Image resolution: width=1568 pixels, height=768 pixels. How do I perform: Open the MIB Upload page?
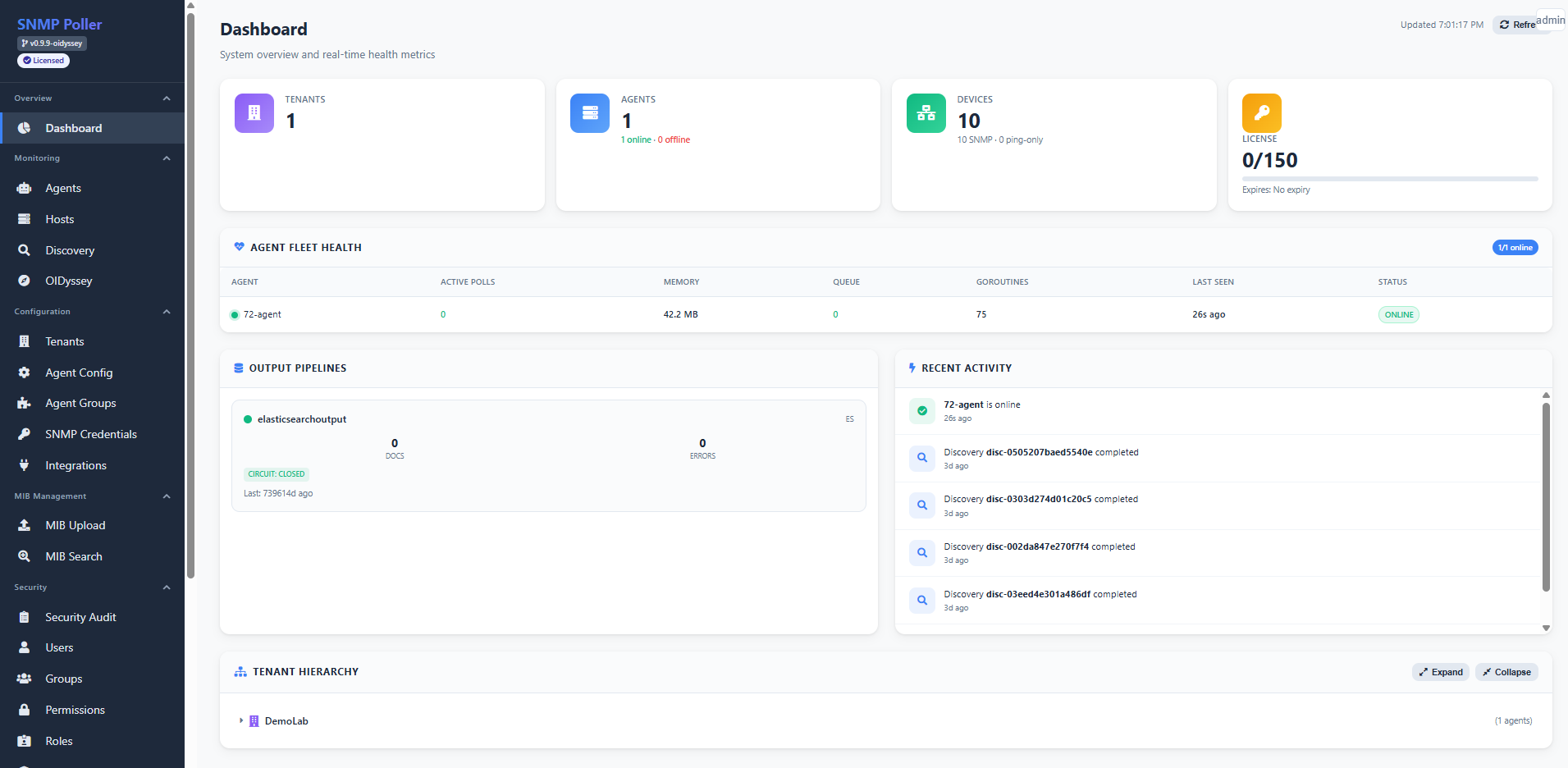point(75,524)
